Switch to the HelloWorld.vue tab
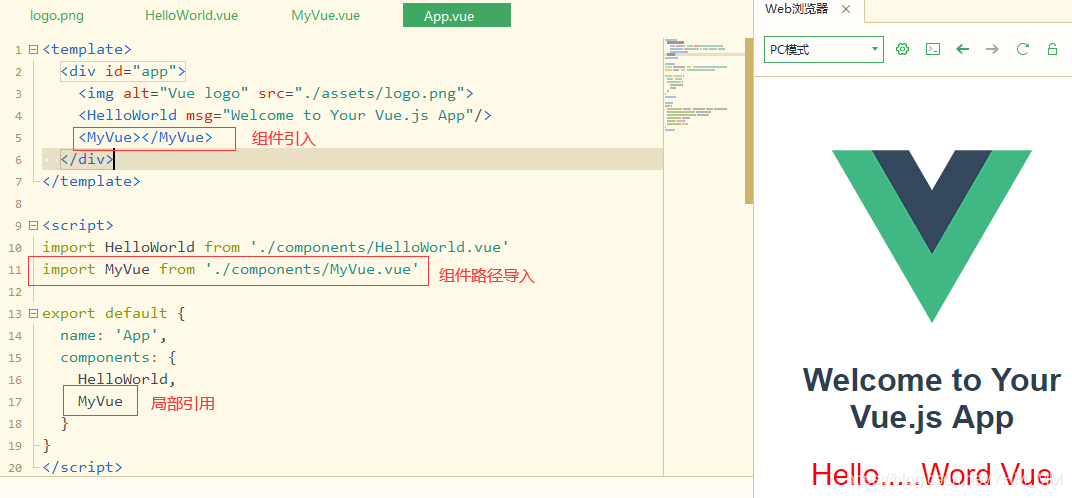Viewport: 1072px width, 498px height. [191, 16]
